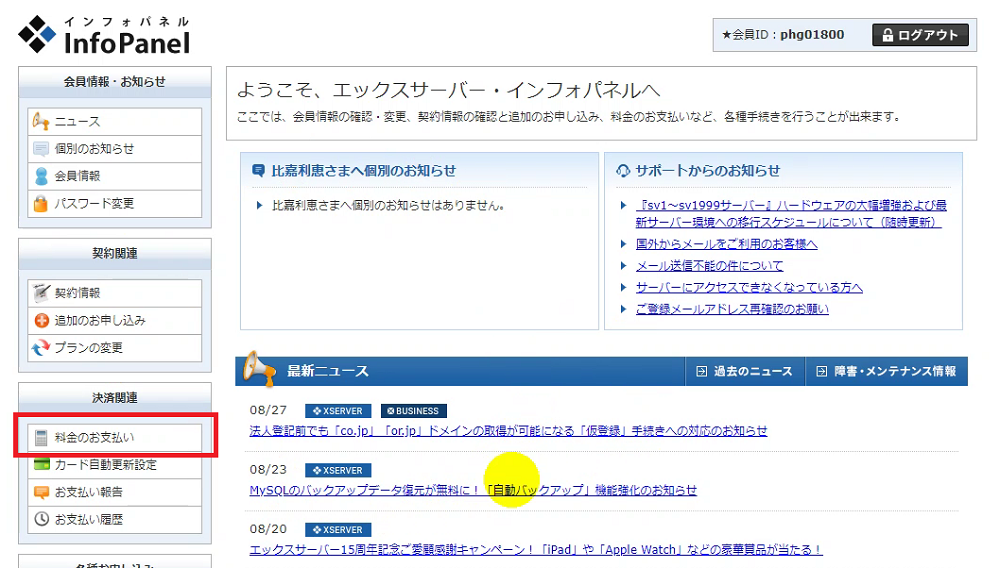The image size is (1000, 568).
Task: Open the ニュース menu item
Action: pyautogui.click(x=115, y=121)
